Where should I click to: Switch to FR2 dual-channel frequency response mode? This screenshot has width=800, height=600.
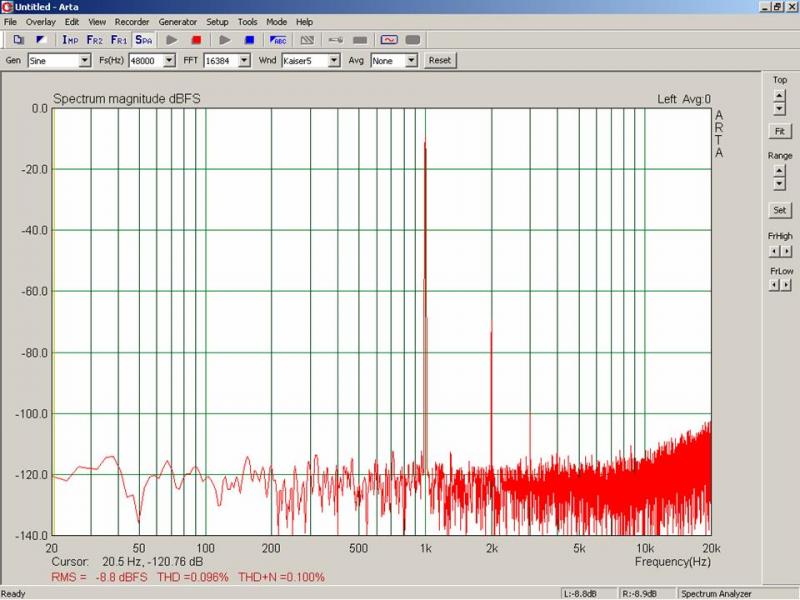(95, 40)
